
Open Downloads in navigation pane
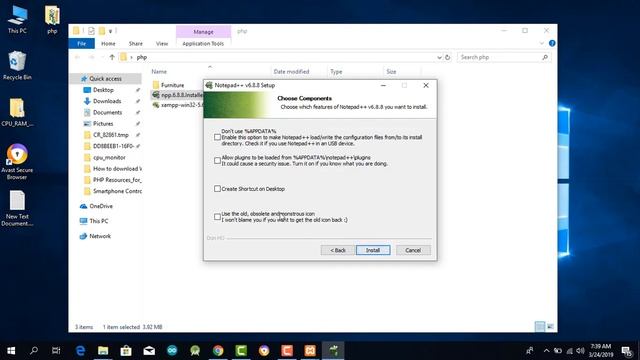(107, 101)
